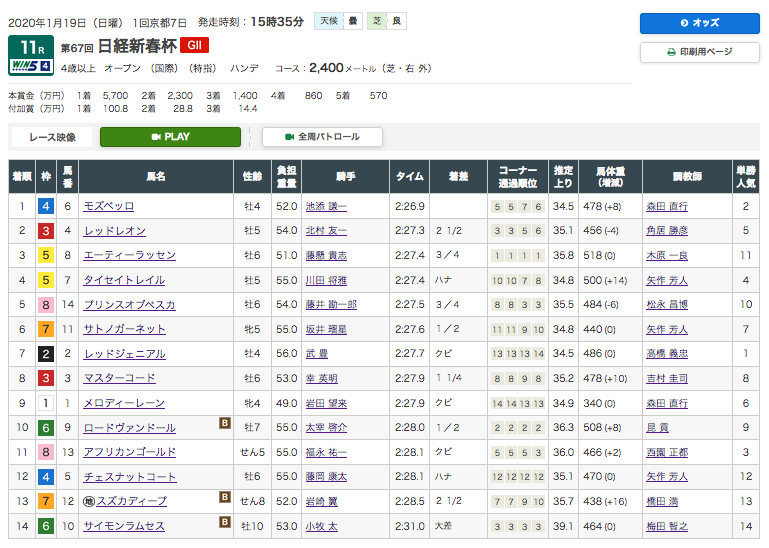
Task: Click yellow frame 5 badge for エーティーラッセン
Action: pos(46,256)
